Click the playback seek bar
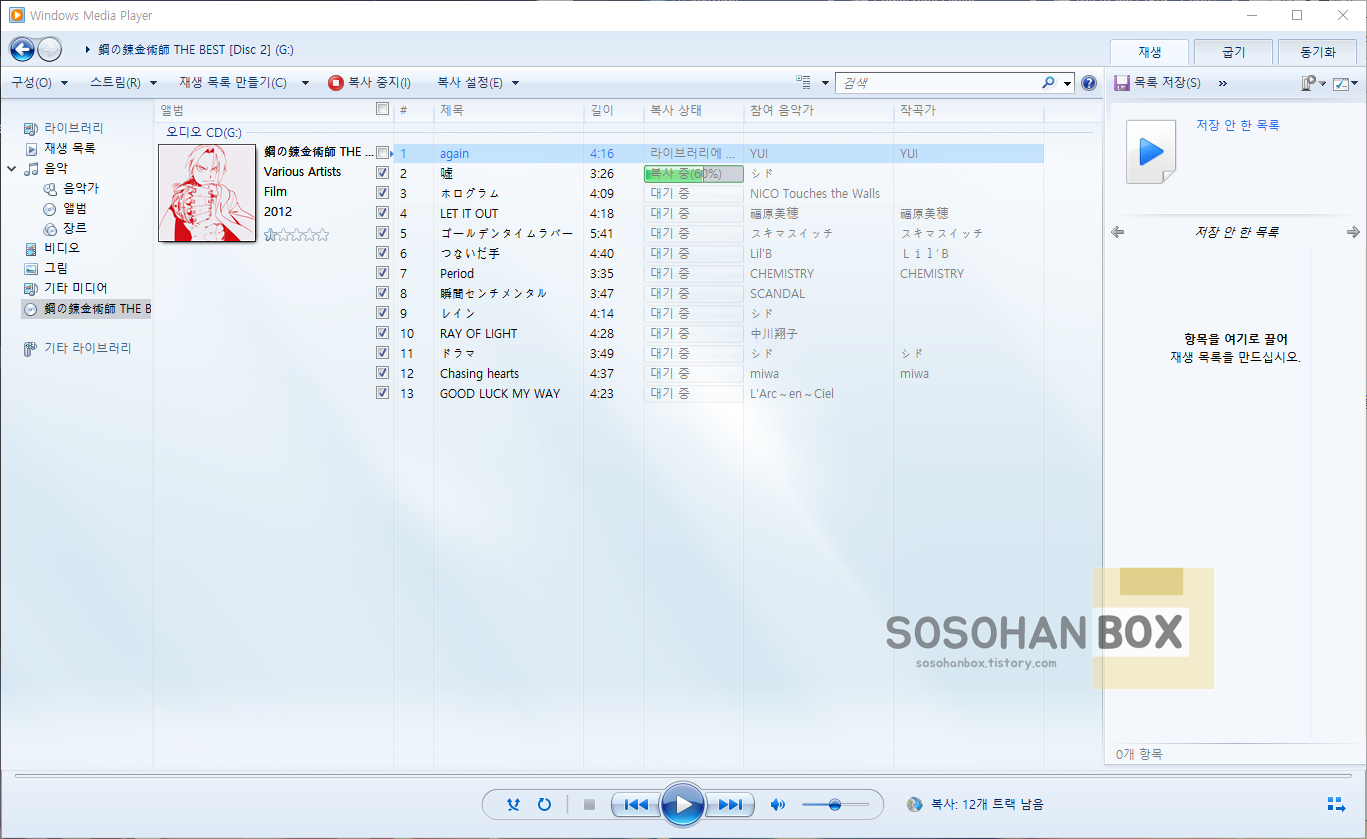Screen dimensions: 1367x839 pos(683,775)
